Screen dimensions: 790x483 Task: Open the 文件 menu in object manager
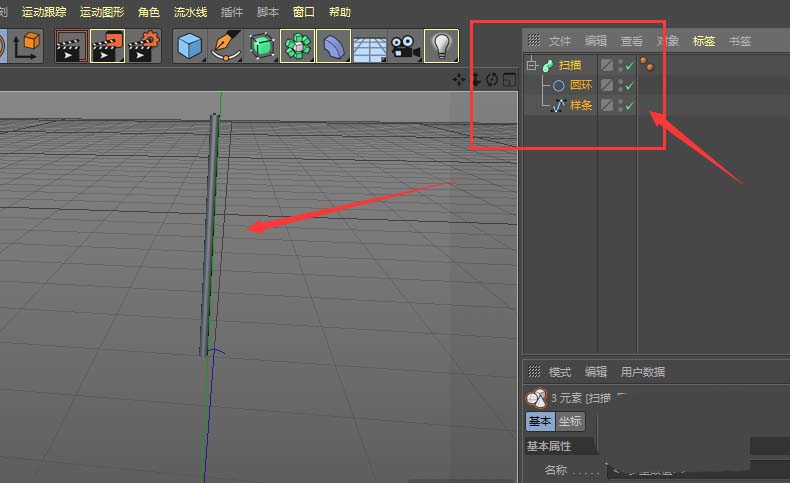pos(559,41)
